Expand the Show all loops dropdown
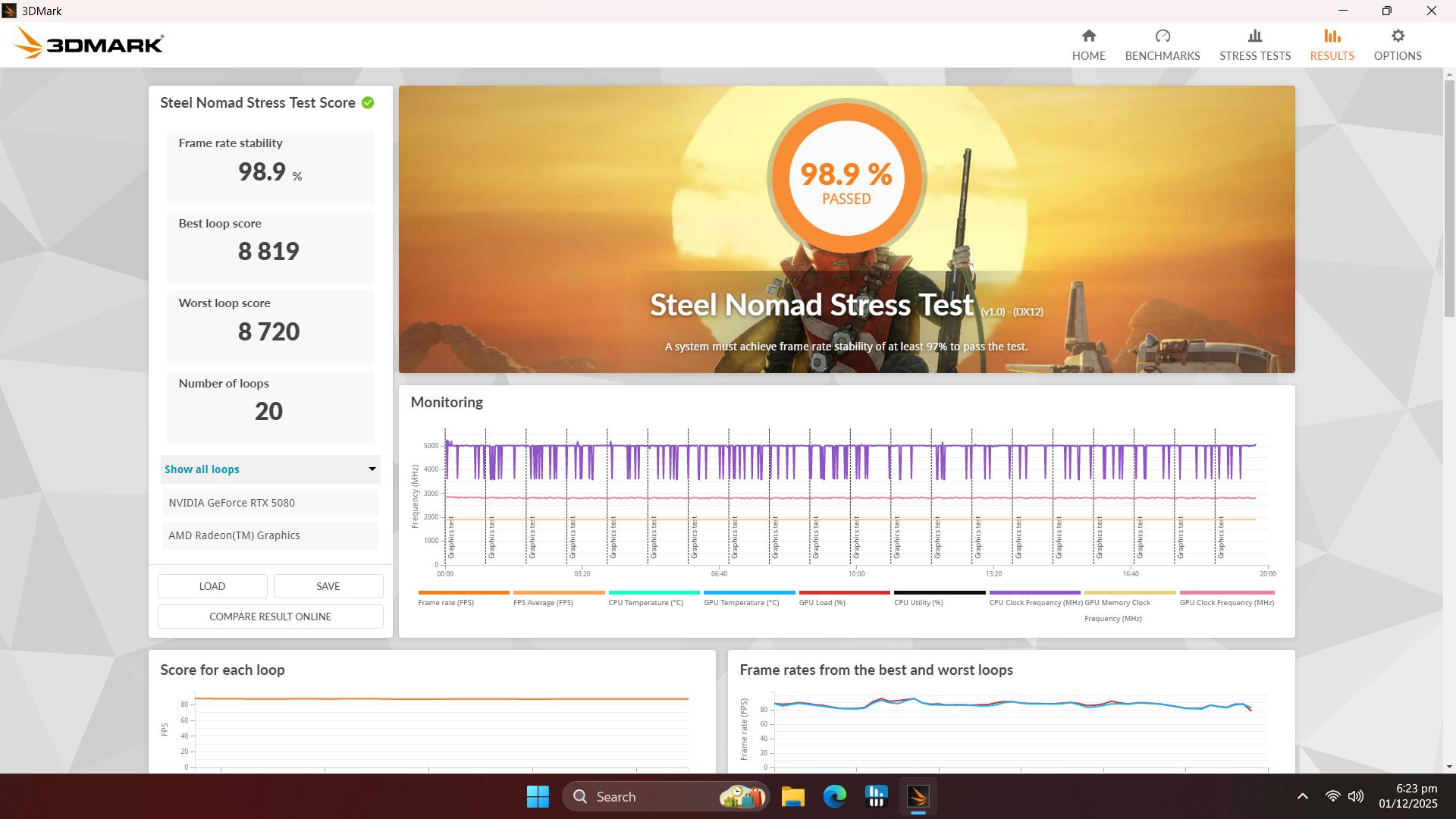 click(270, 469)
